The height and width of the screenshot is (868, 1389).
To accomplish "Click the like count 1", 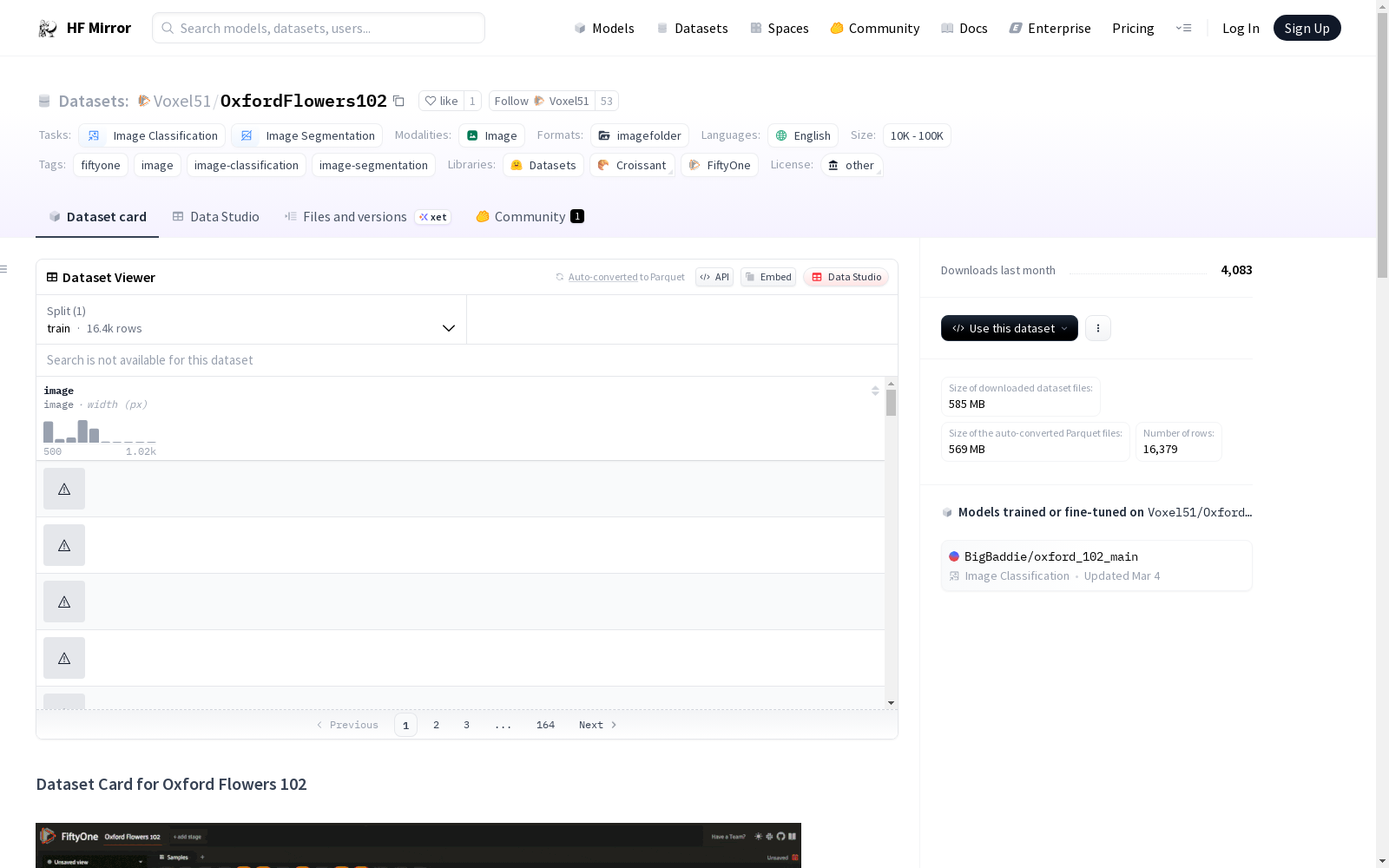I will point(472,101).
